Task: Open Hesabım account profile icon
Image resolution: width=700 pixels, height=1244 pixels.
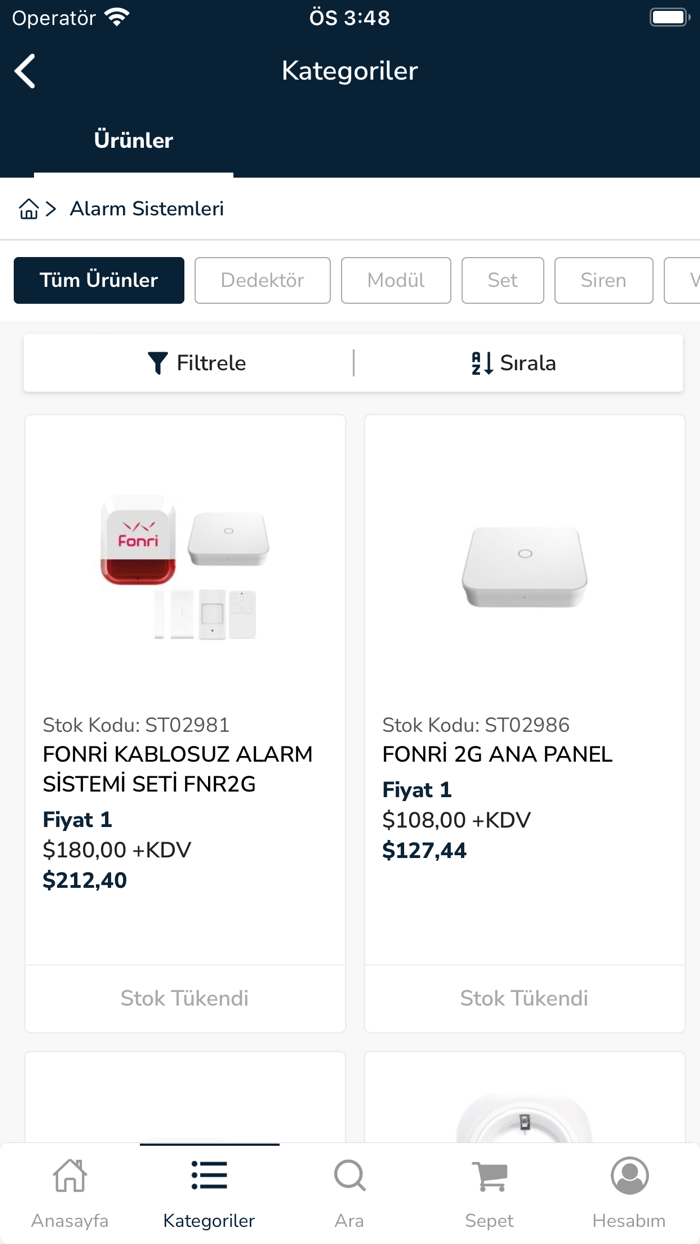Action: [629, 1176]
